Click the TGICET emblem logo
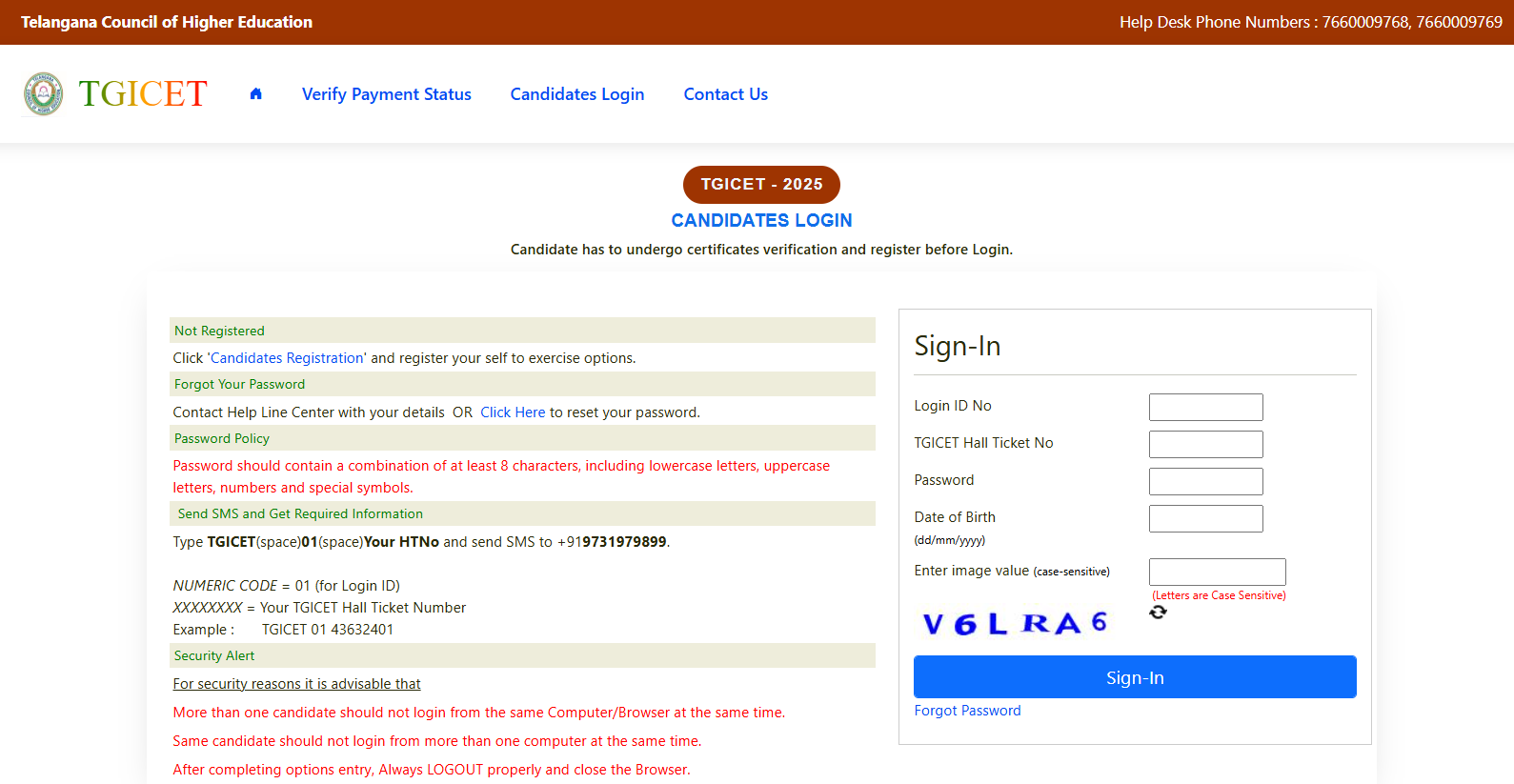1514x784 pixels. coord(44,93)
